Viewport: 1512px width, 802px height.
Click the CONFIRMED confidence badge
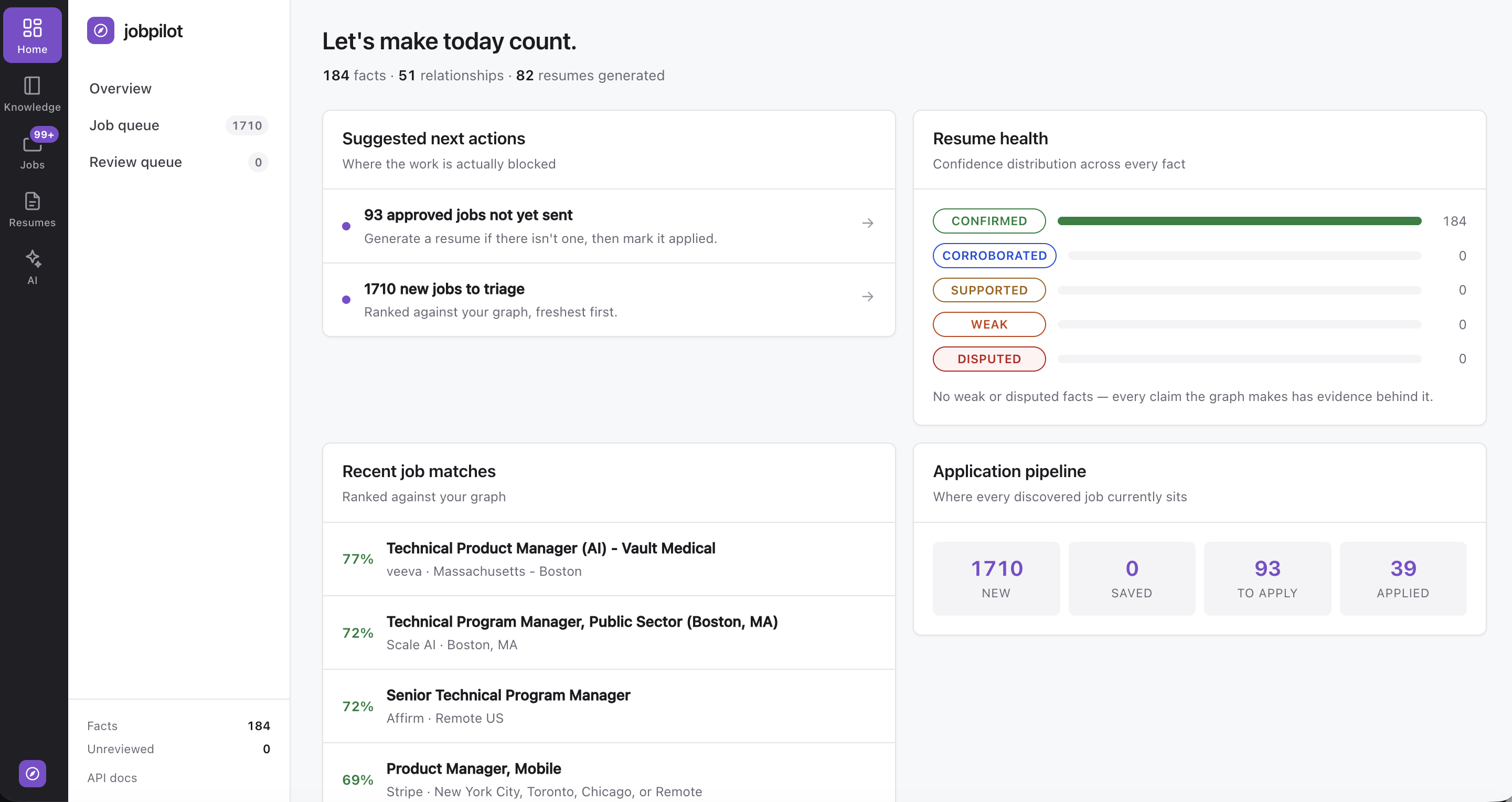(989, 221)
